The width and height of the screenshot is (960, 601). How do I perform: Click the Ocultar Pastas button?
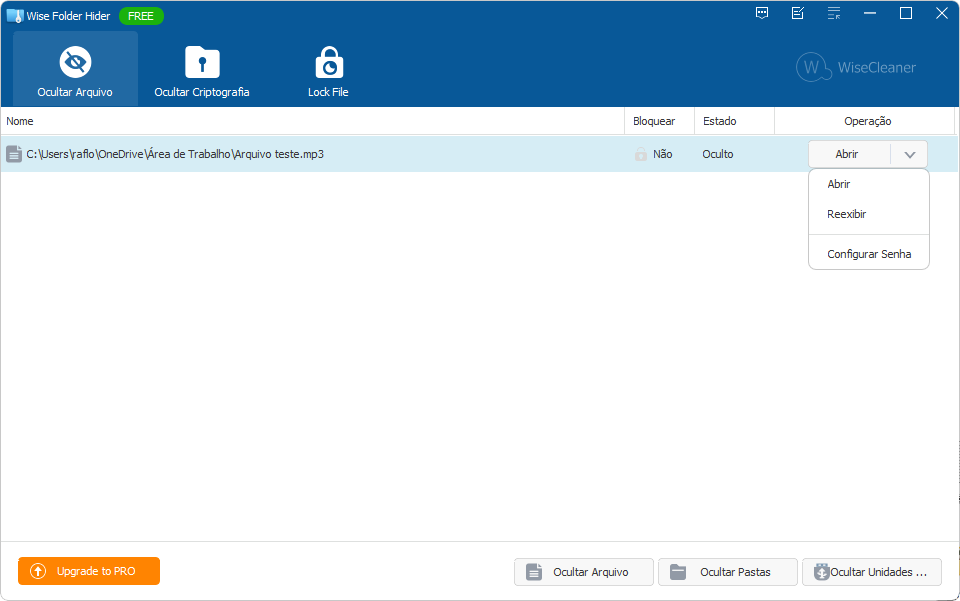click(x=728, y=572)
